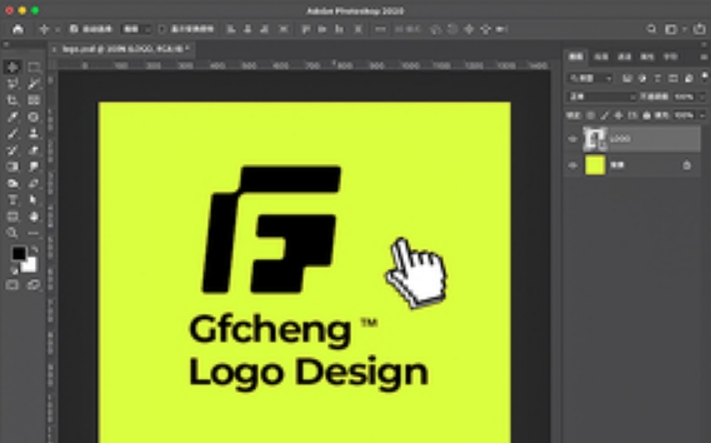Select the Frame tool
The image size is (711, 443).
click(34, 100)
